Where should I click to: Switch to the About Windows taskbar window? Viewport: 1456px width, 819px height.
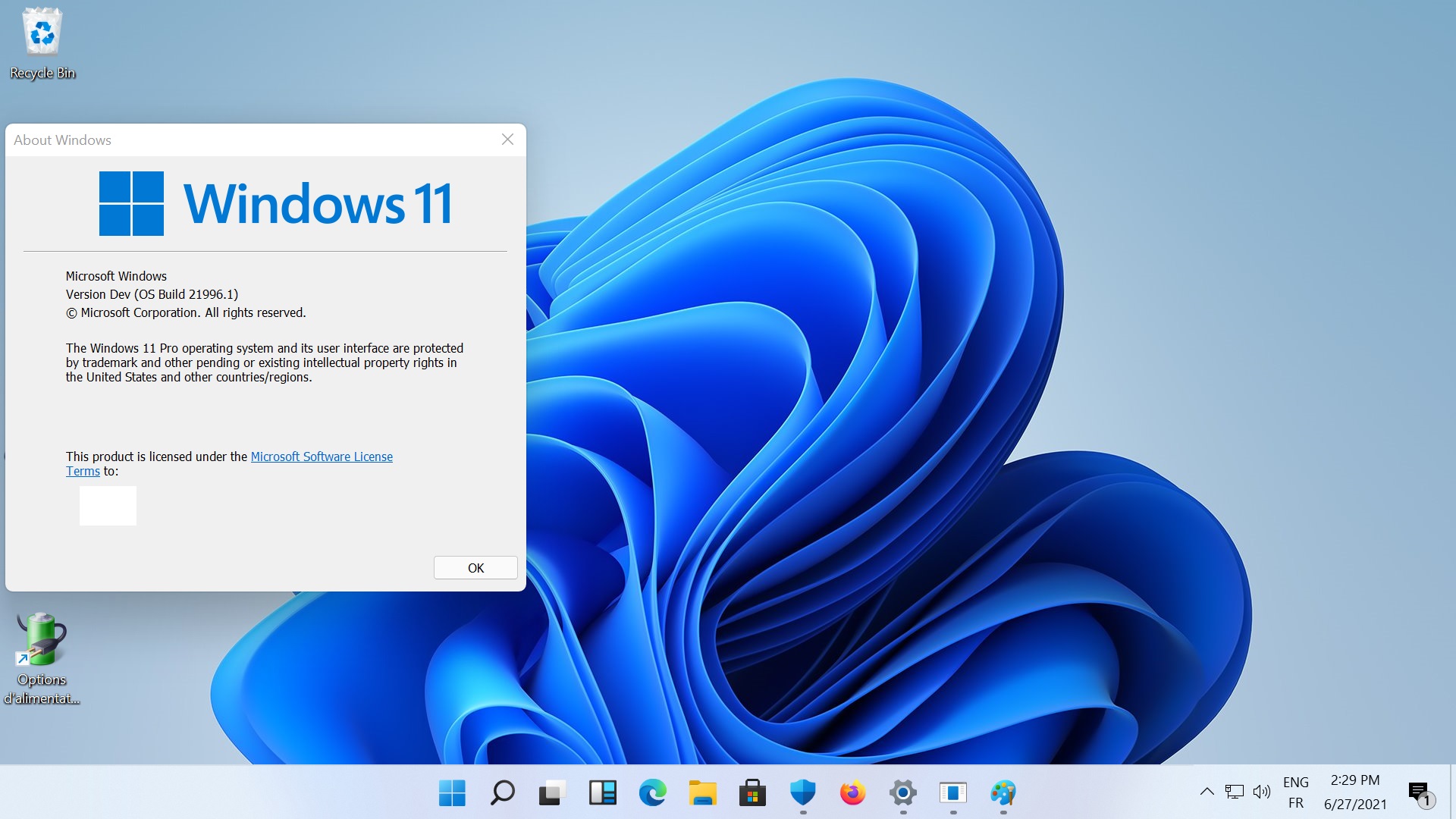point(952,793)
